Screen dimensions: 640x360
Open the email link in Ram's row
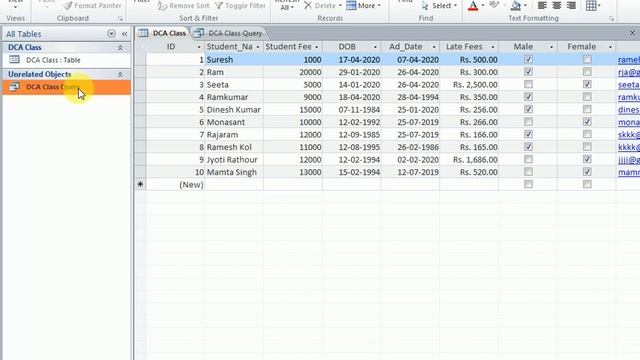click(629, 73)
